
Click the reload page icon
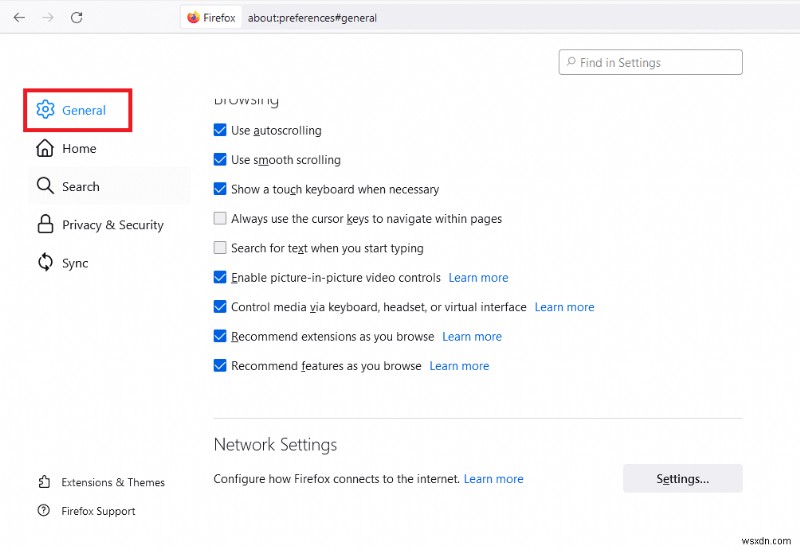[77, 18]
